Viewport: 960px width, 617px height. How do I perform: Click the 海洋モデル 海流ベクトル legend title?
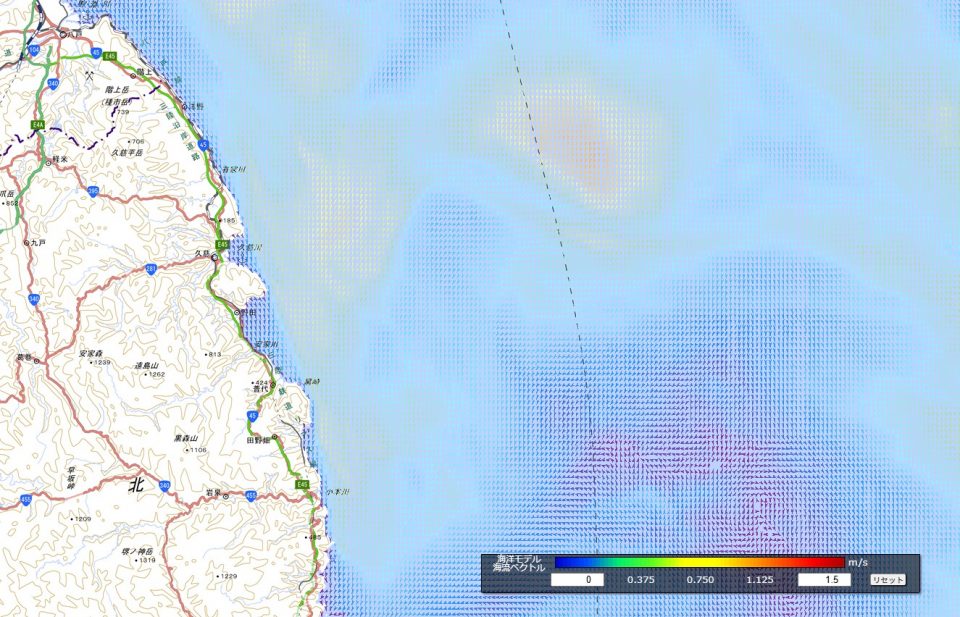click(519, 564)
